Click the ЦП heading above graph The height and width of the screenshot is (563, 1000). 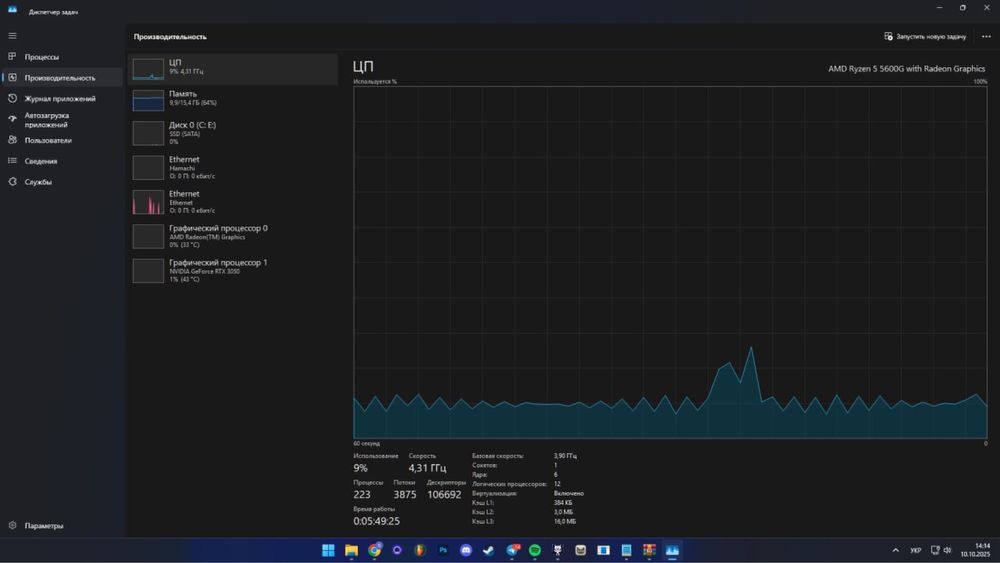tap(363, 66)
